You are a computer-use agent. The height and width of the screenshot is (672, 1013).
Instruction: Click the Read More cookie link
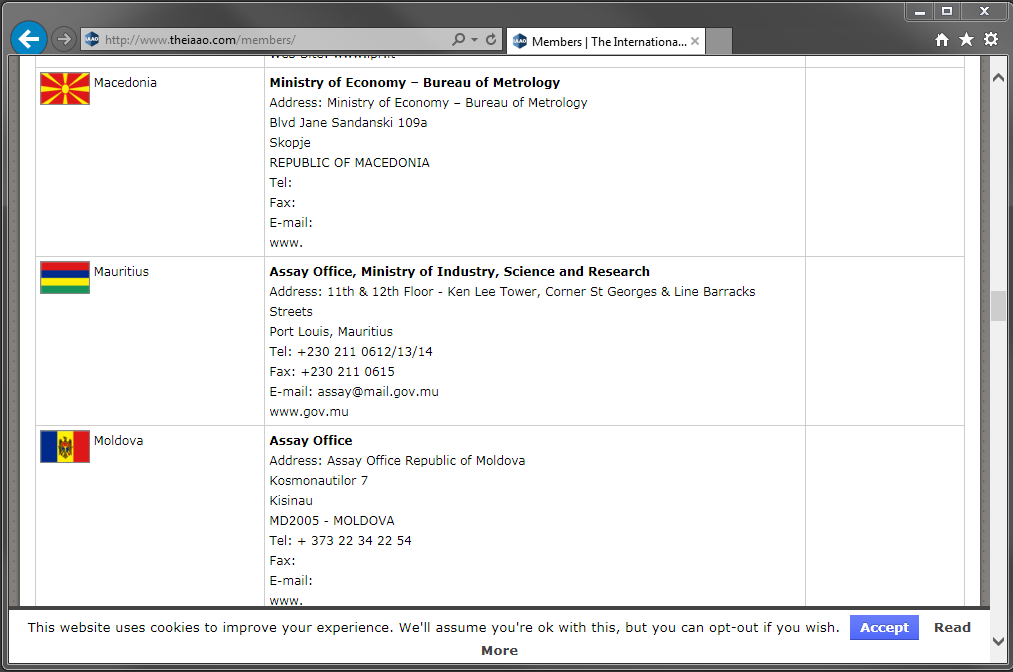point(952,627)
